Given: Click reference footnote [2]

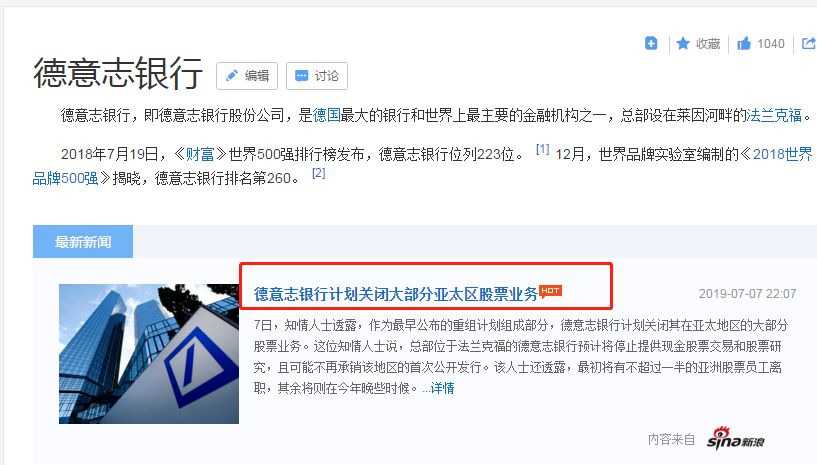Looking at the screenshot, I should pyautogui.click(x=318, y=173).
